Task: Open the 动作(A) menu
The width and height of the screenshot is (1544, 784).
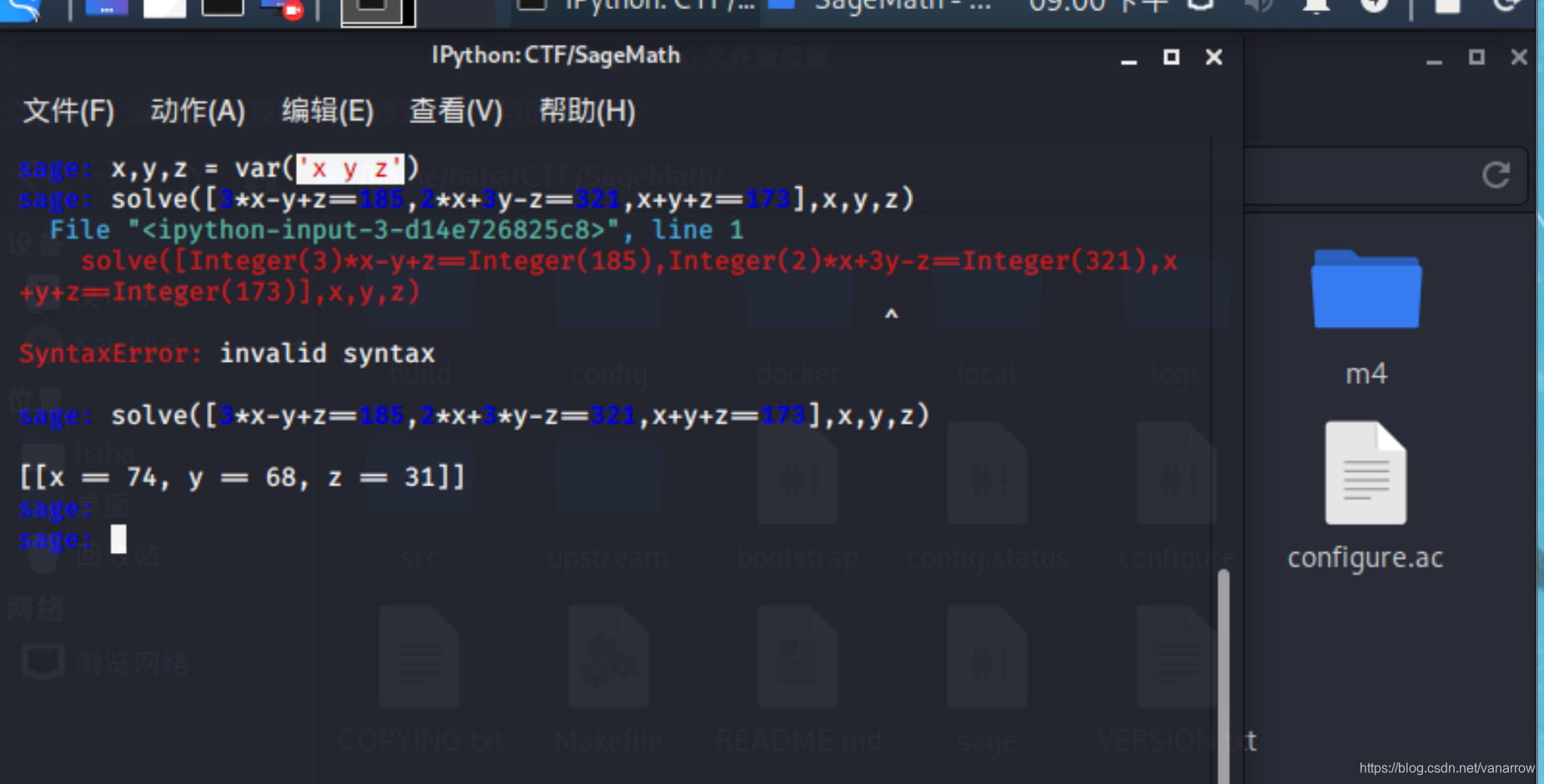Action: [198, 111]
